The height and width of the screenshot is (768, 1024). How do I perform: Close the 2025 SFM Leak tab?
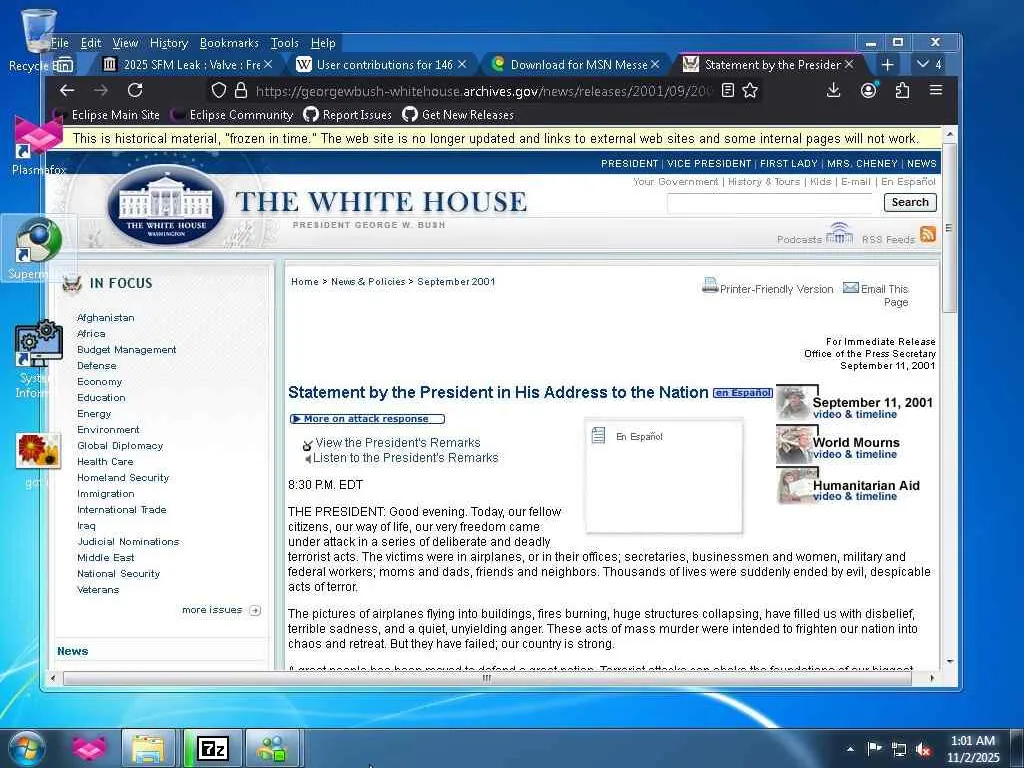(x=268, y=65)
